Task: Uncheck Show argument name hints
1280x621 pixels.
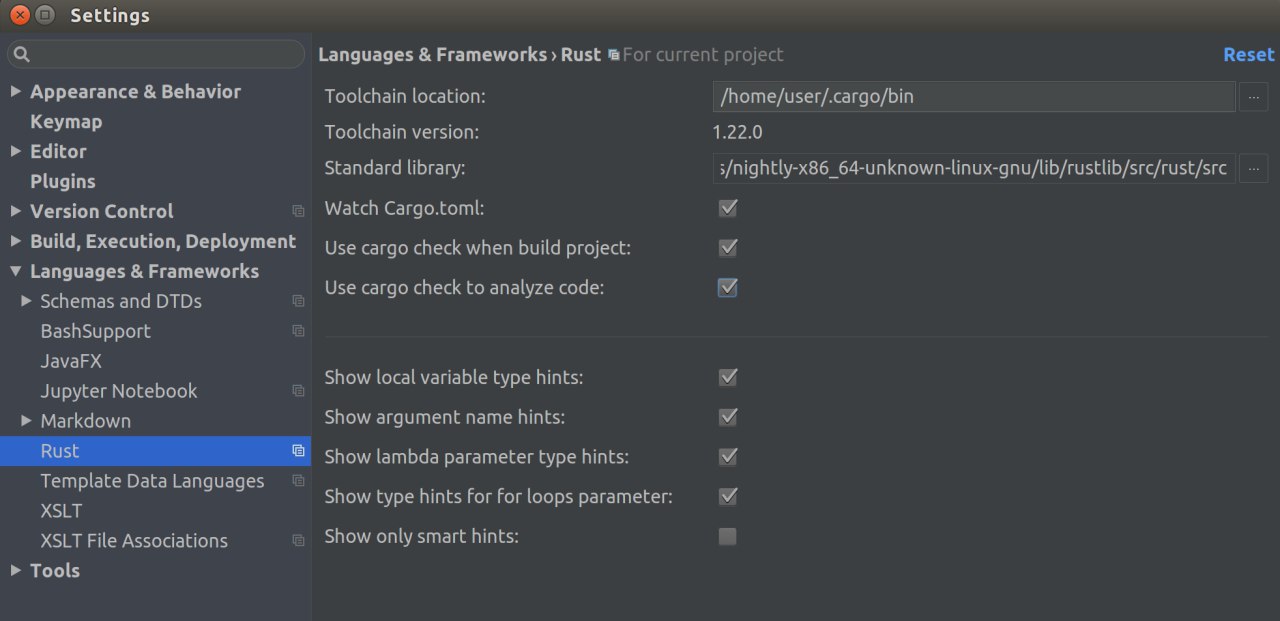Action: coord(728,417)
